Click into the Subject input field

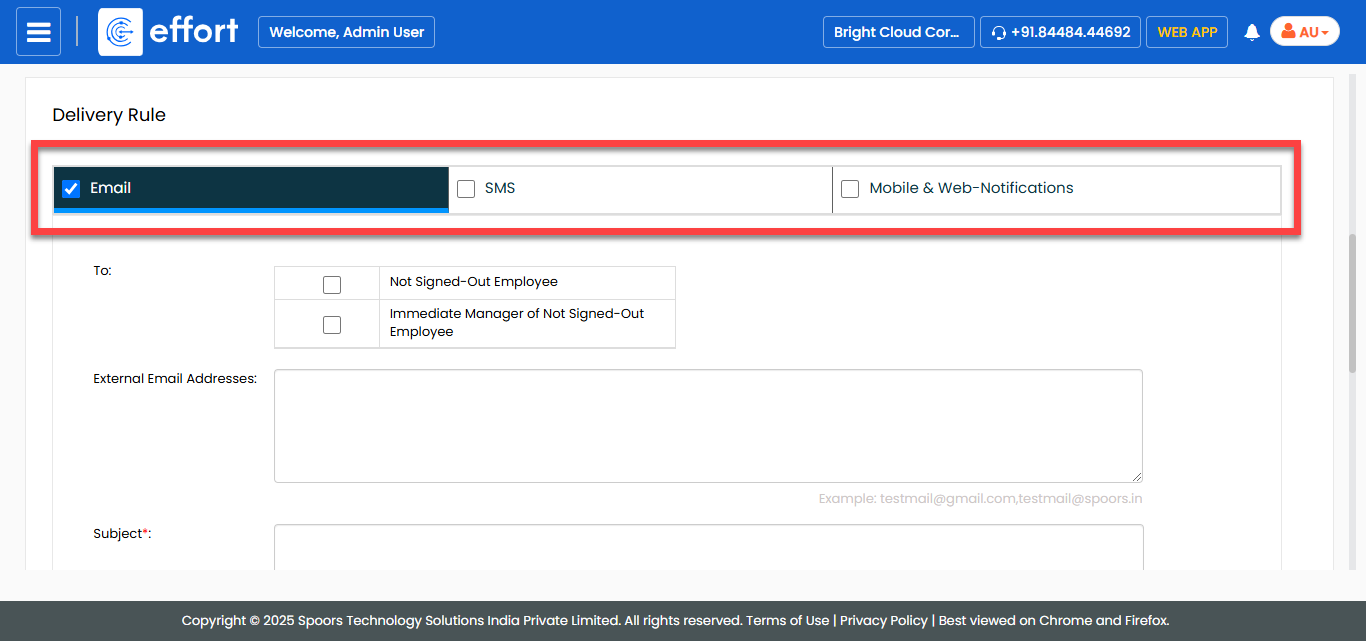pyautogui.click(x=707, y=546)
